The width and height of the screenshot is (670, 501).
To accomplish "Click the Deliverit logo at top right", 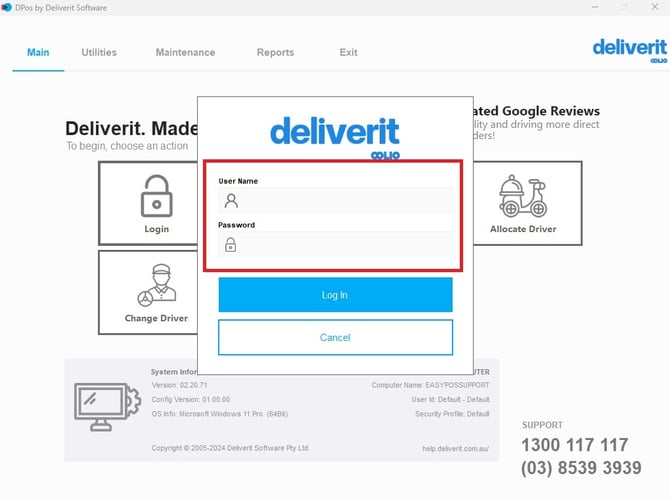I will 629,50.
